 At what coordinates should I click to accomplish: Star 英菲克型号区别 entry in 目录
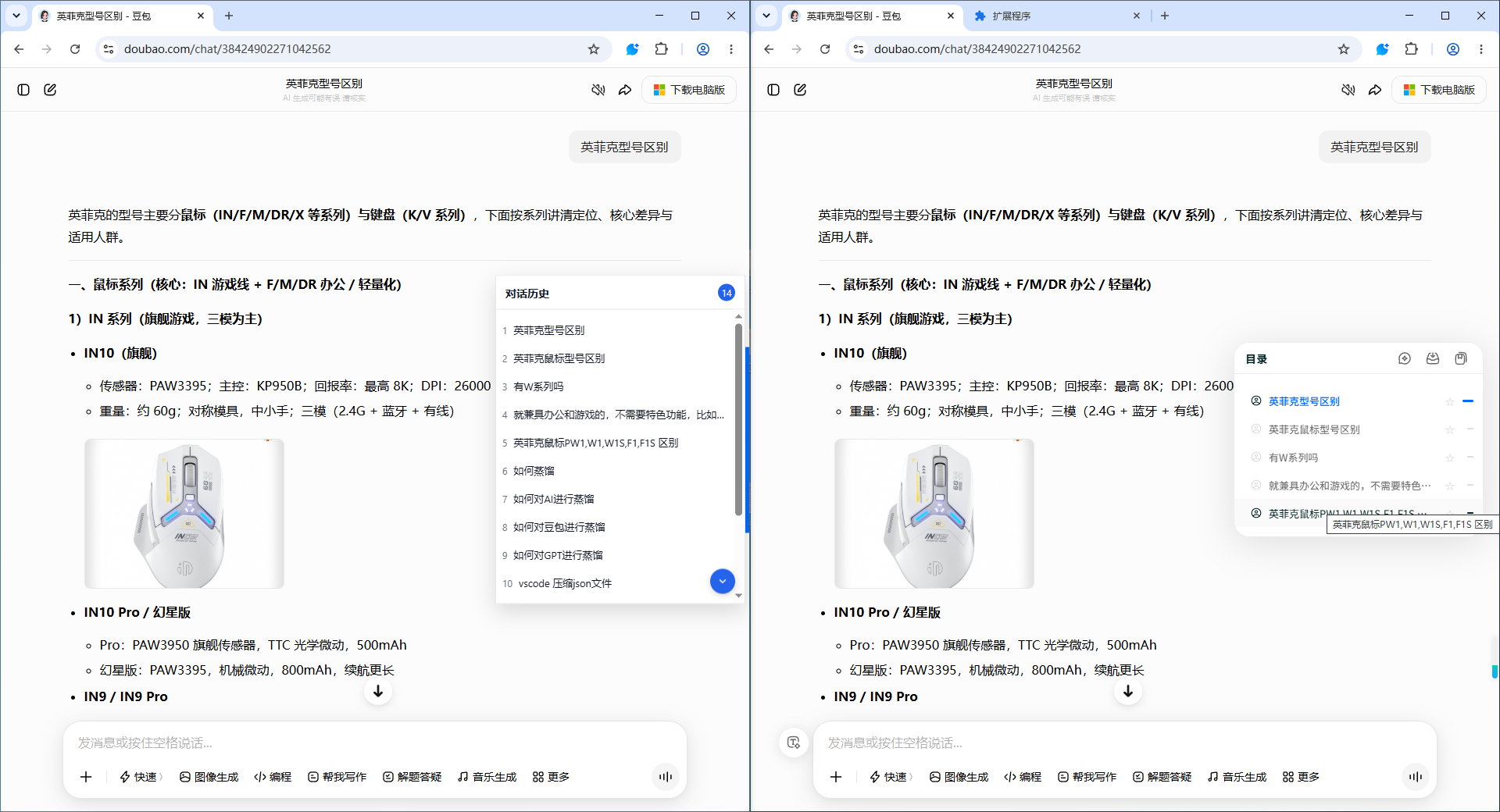click(1450, 401)
